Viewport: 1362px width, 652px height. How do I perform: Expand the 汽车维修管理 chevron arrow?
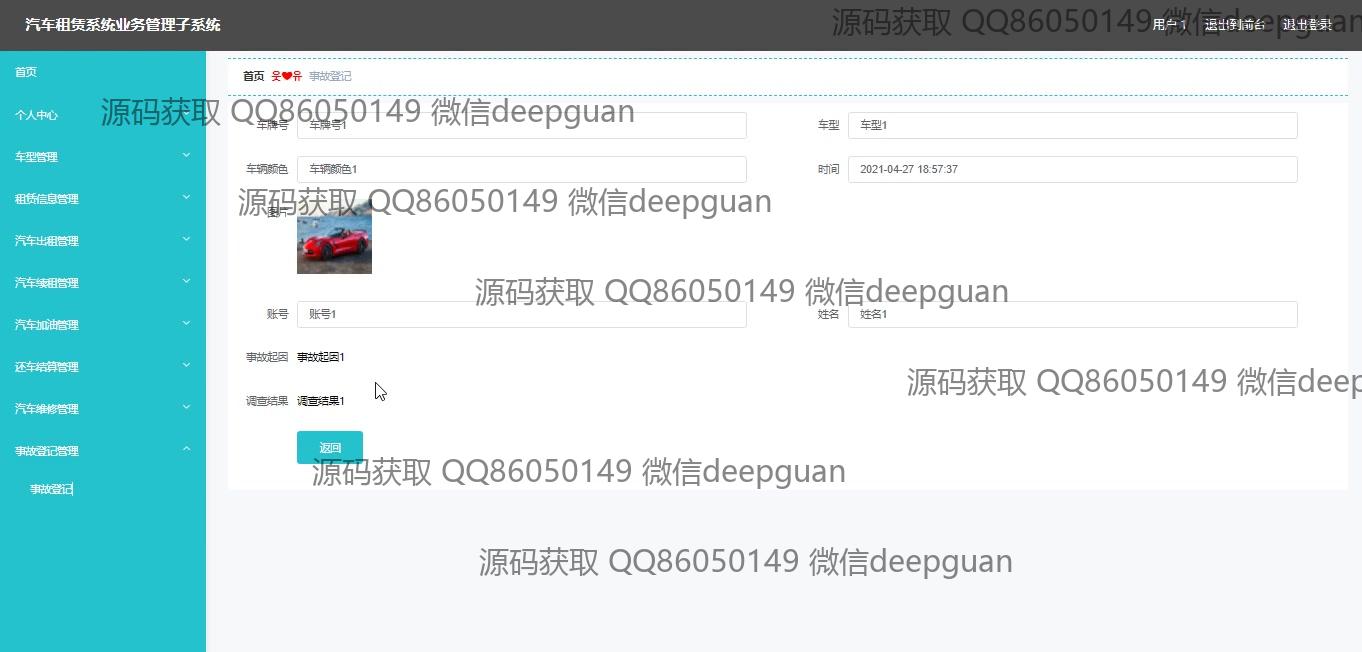(x=186, y=407)
